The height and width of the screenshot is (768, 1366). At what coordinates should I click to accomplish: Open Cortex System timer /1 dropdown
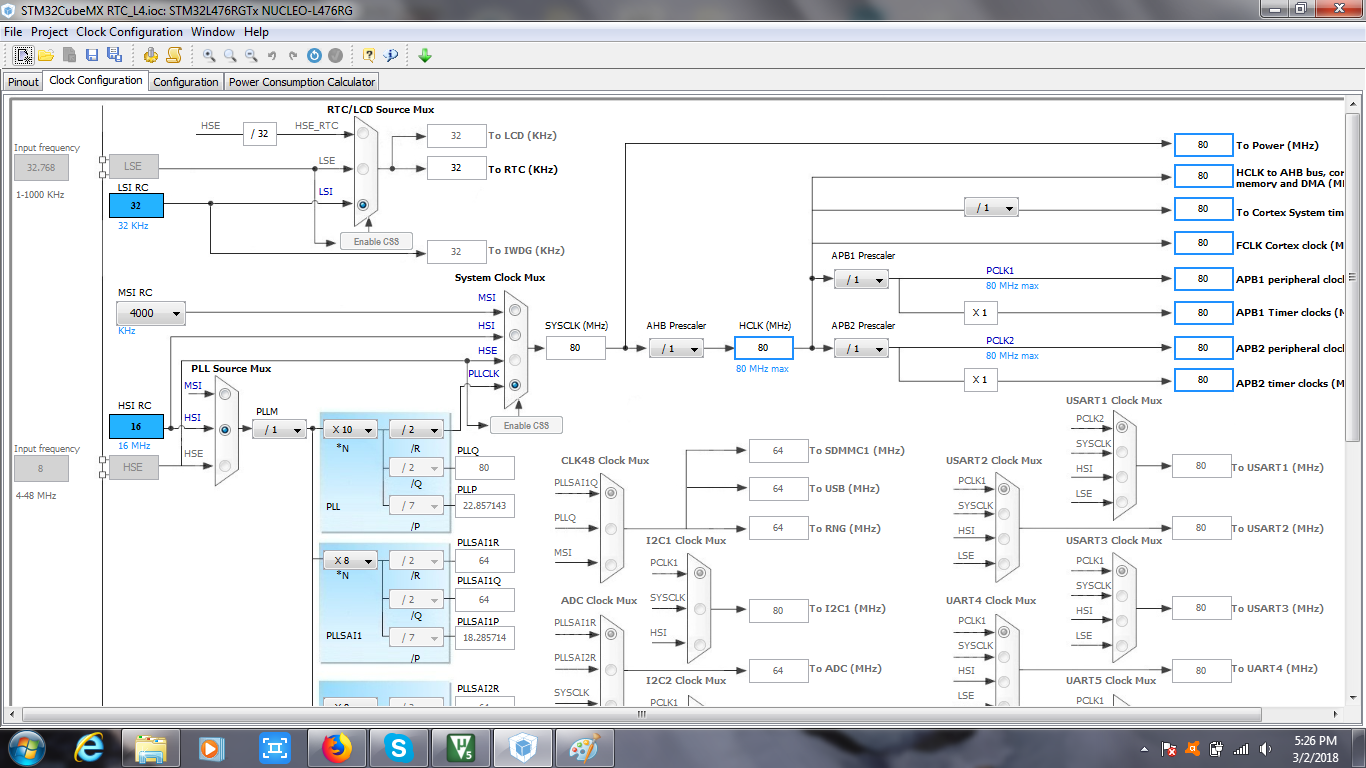click(991, 208)
